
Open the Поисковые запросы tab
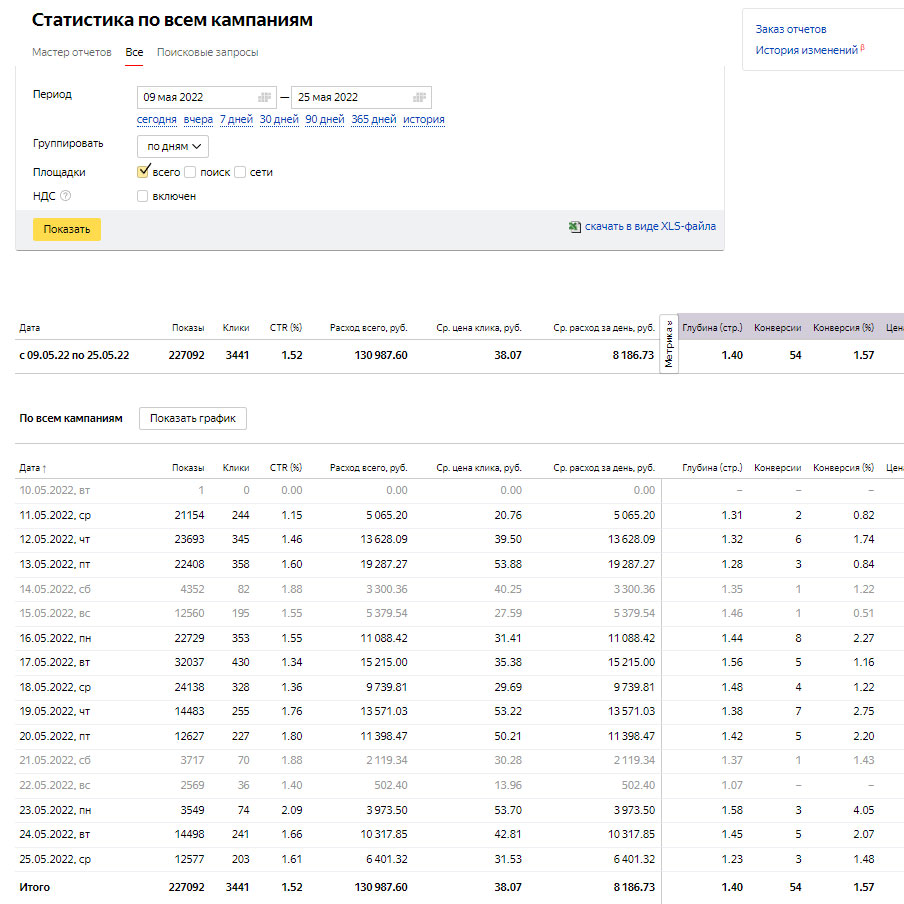pyautogui.click(x=207, y=52)
